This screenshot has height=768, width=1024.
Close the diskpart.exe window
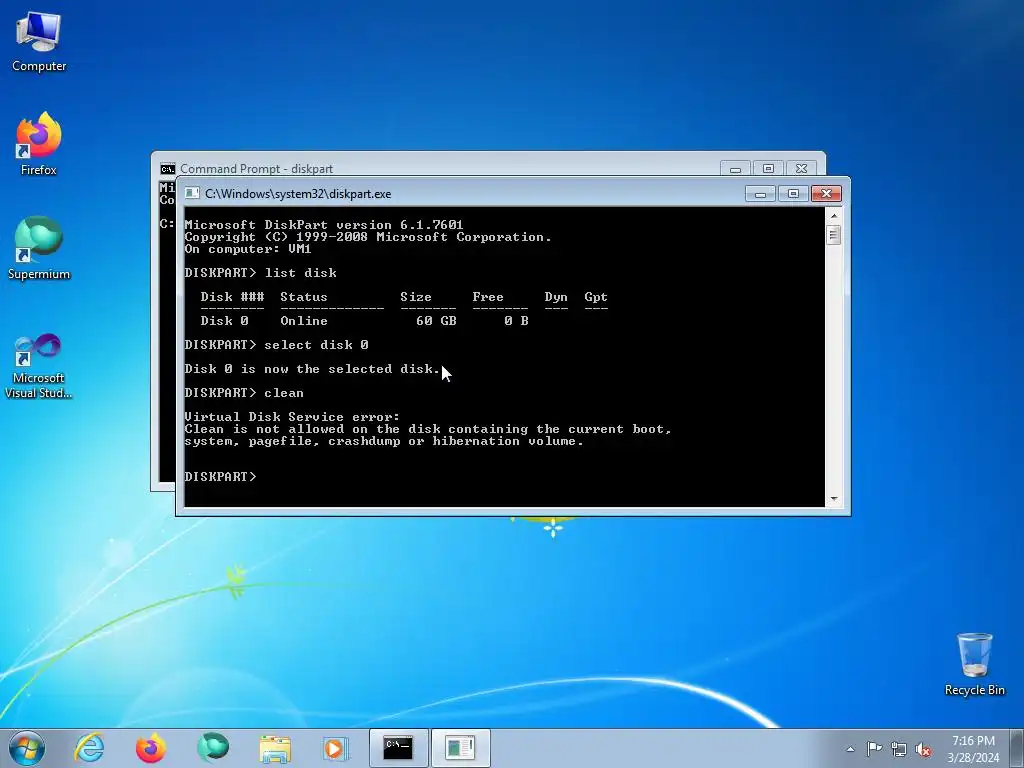[x=826, y=194]
